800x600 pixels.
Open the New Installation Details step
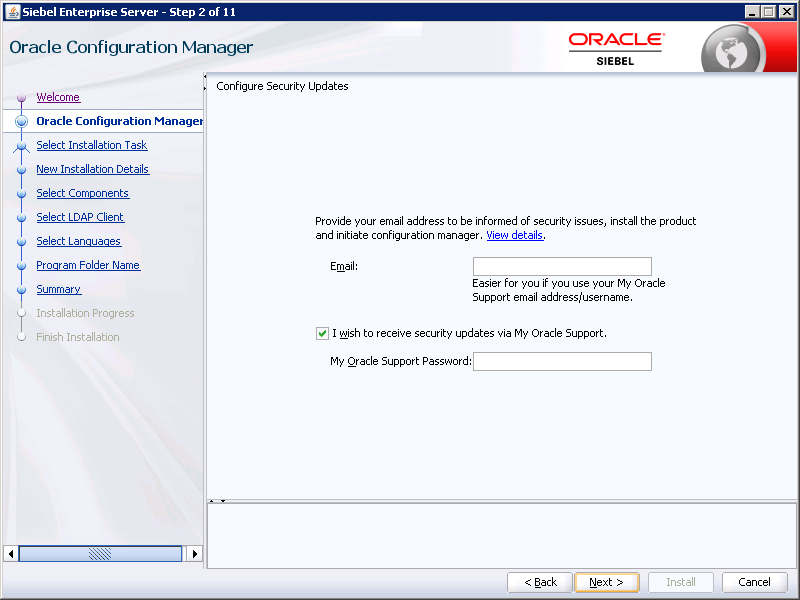(x=92, y=169)
